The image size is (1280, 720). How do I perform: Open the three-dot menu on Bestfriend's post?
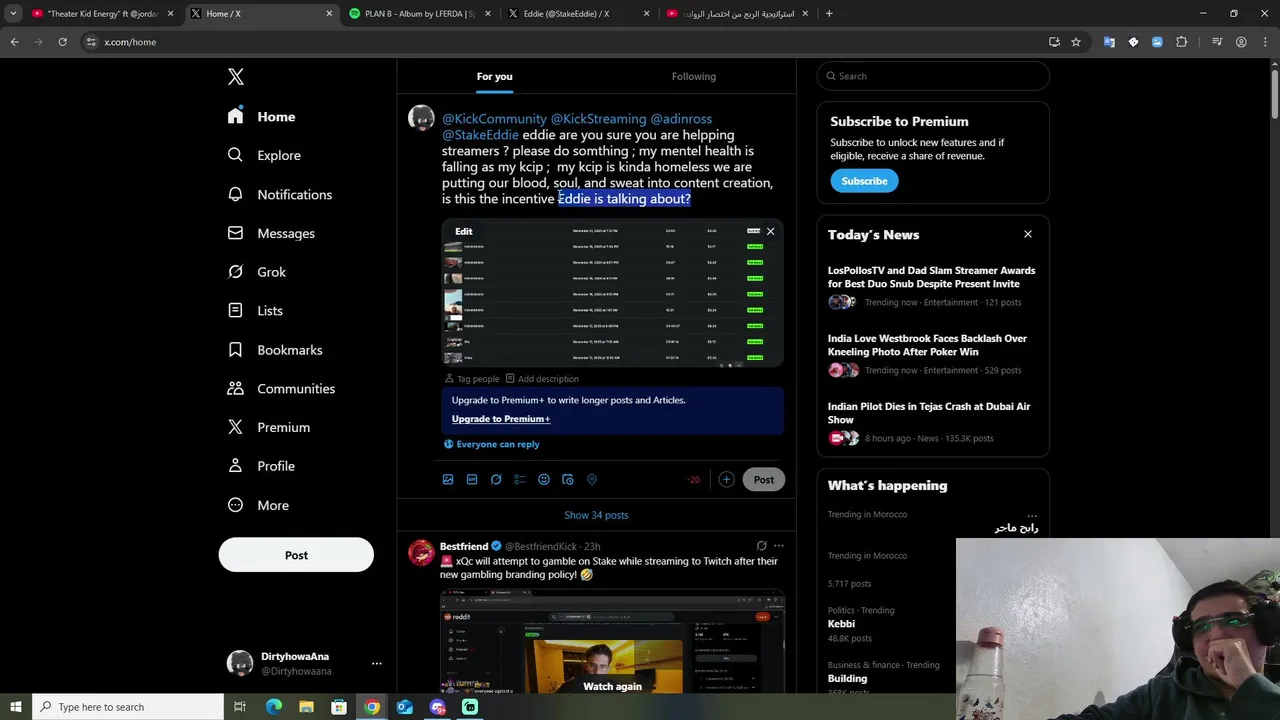click(779, 546)
